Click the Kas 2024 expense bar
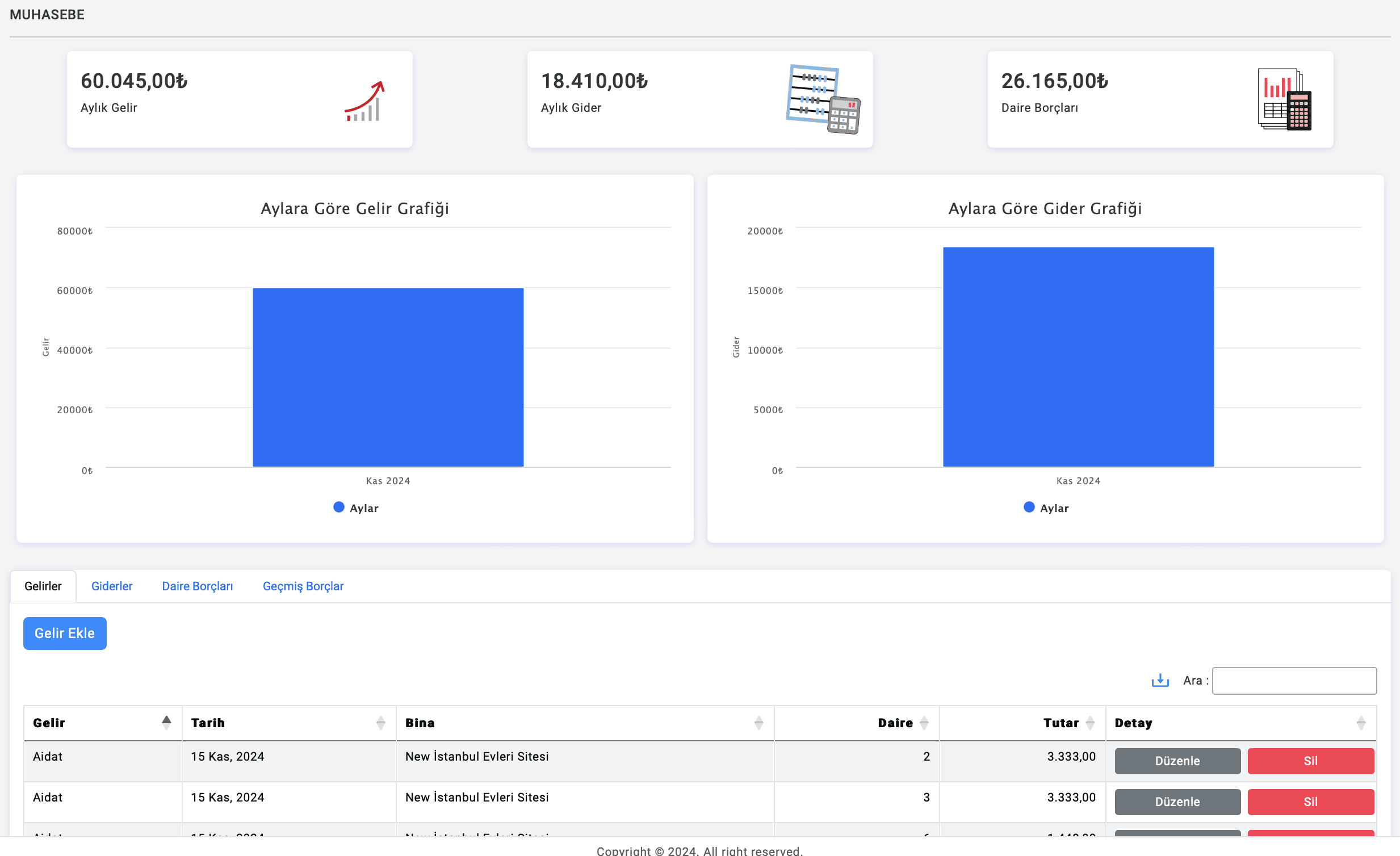 (x=1079, y=356)
